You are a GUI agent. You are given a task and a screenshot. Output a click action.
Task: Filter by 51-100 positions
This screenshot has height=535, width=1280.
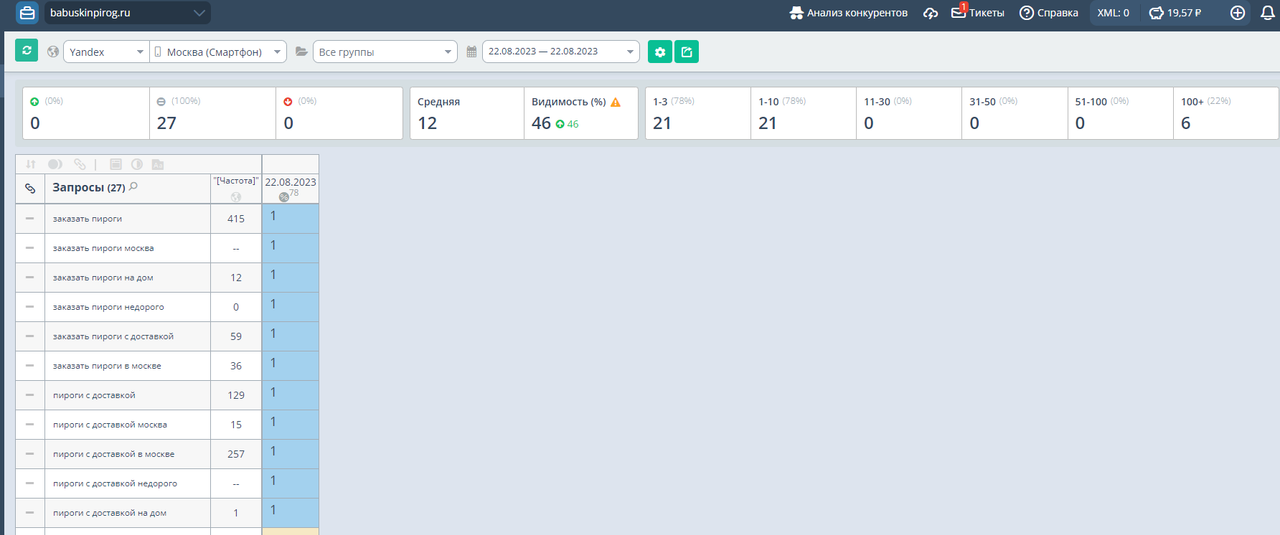[x=1120, y=113]
